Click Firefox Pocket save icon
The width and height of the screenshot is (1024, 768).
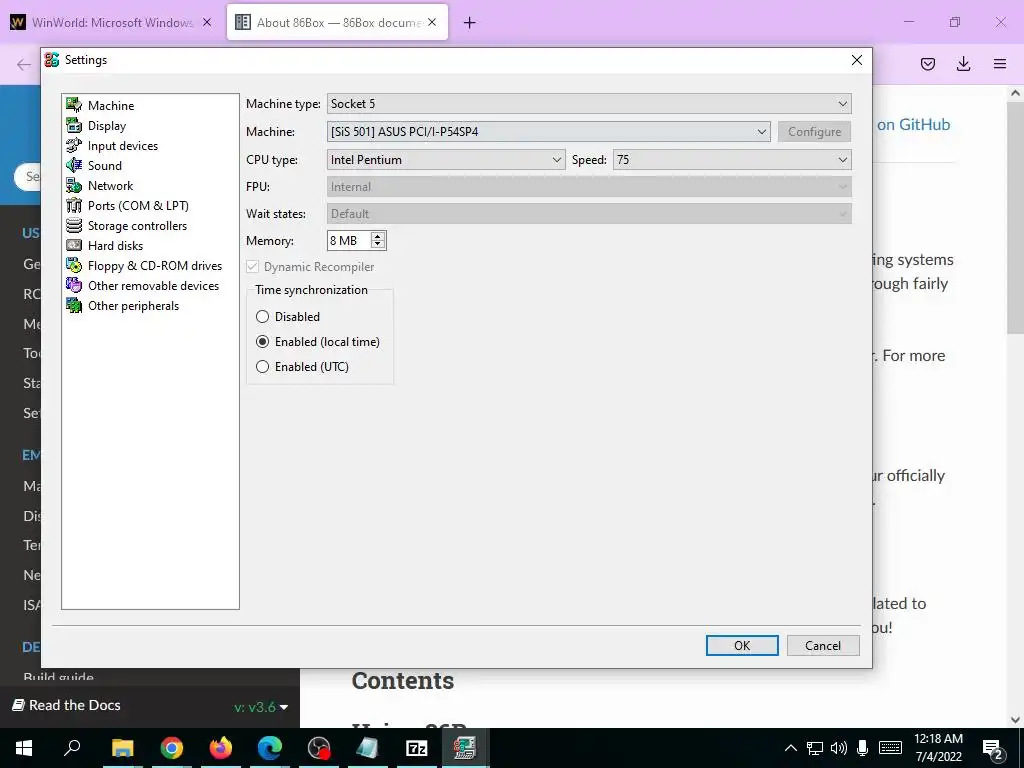pyautogui.click(x=928, y=64)
